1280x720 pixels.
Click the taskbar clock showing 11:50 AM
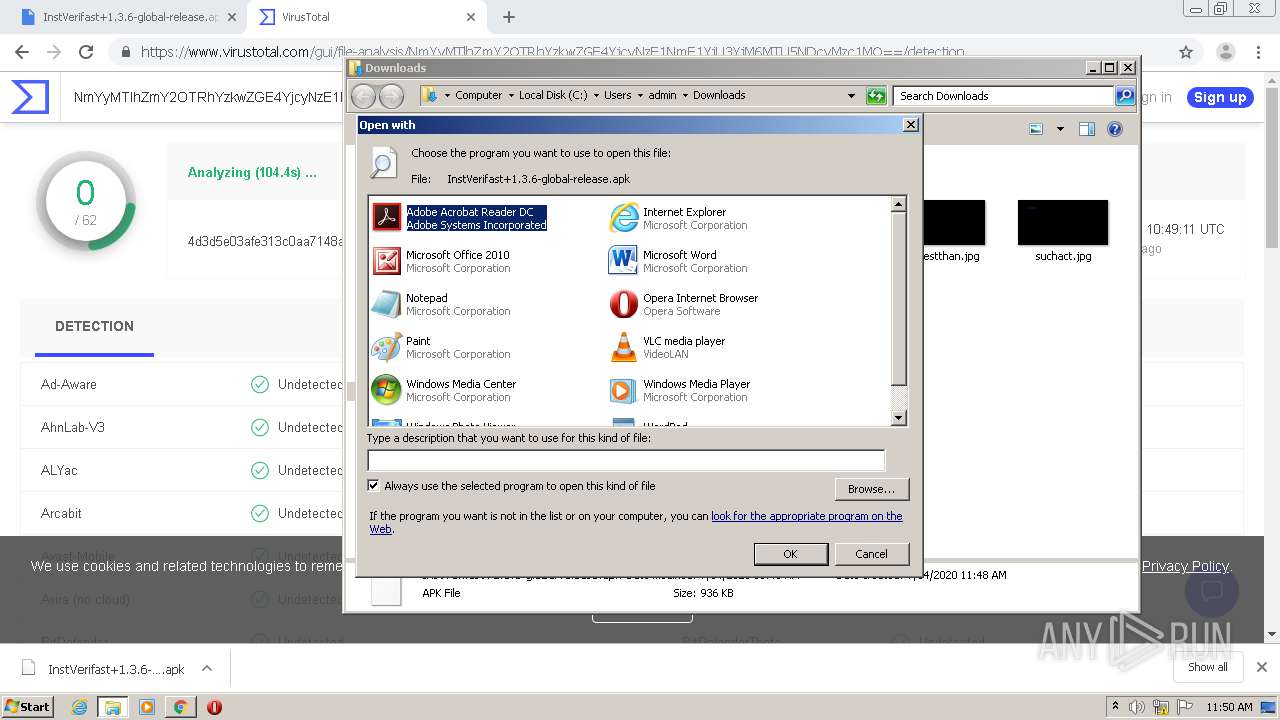click(x=1229, y=707)
